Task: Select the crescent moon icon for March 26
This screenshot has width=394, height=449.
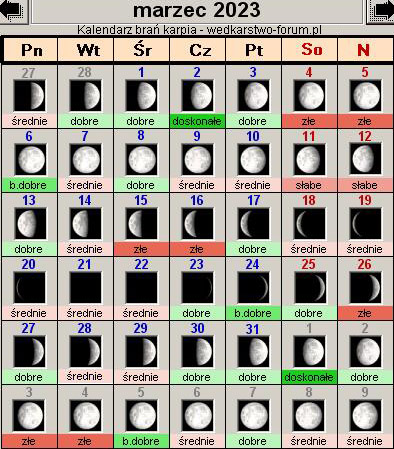Action: [x=365, y=288]
